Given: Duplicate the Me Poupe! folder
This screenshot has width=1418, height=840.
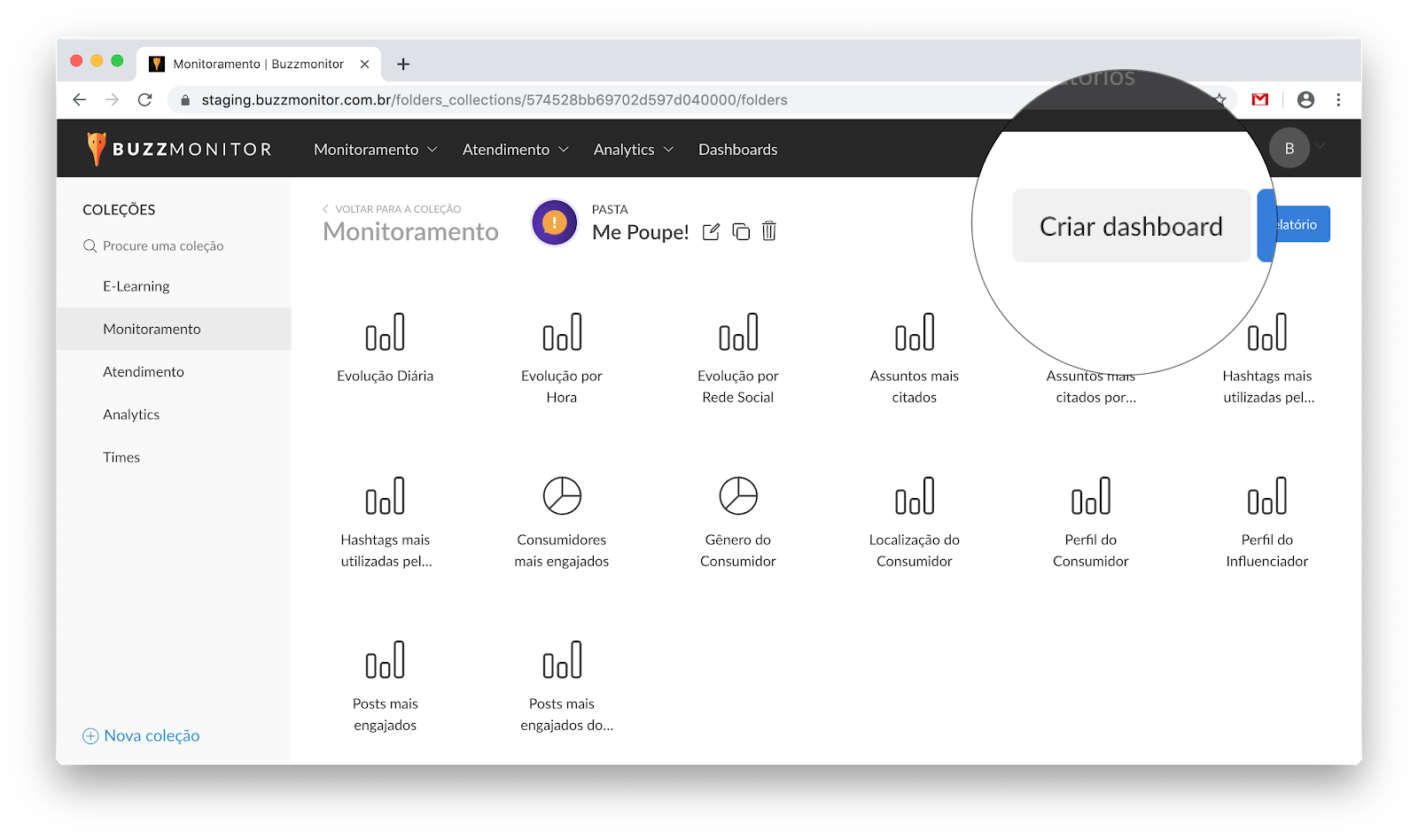Looking at the screenshot, I should (741, 232).
